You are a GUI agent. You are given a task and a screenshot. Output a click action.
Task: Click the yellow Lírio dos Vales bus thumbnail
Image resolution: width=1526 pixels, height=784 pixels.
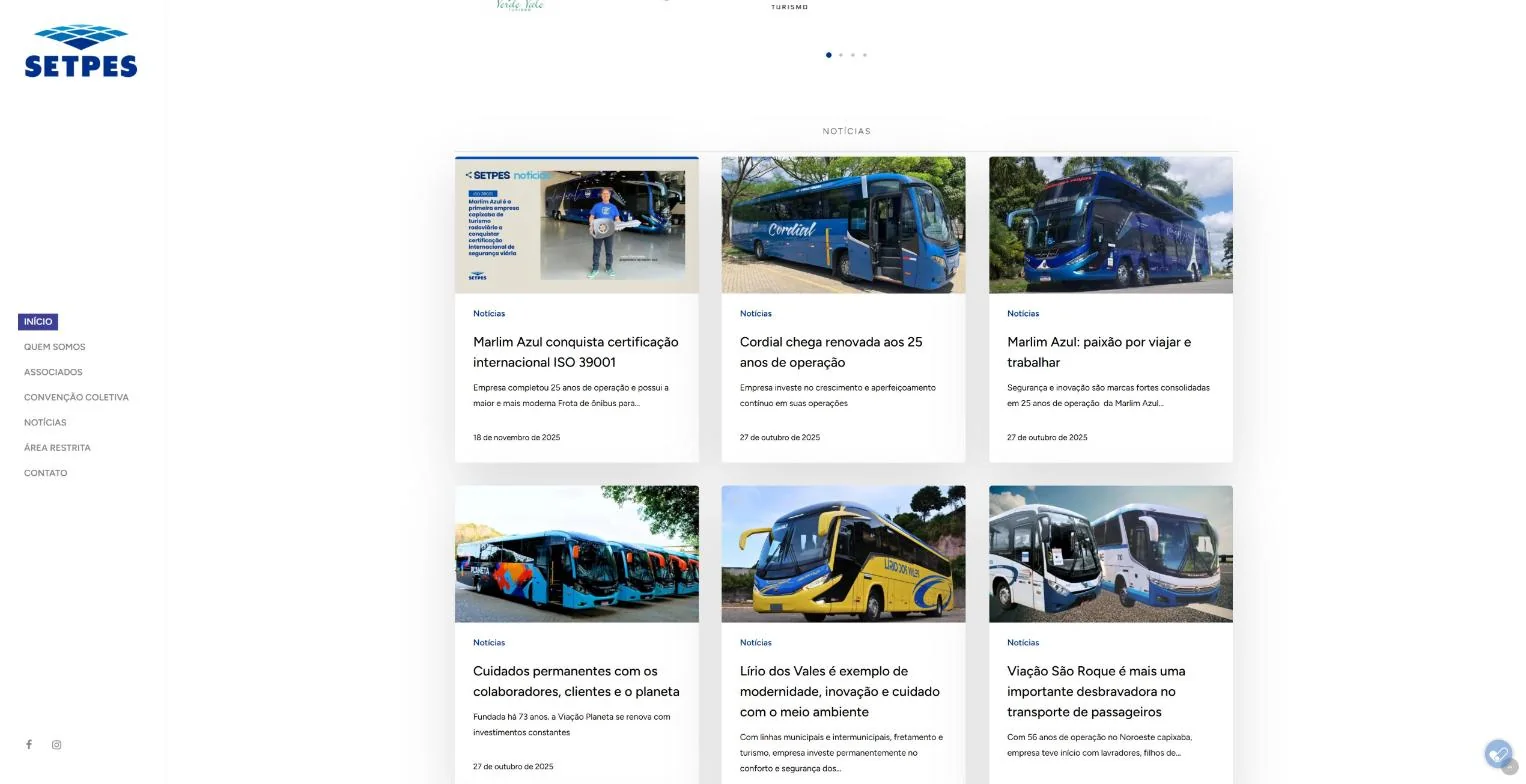tap(844, 554)
